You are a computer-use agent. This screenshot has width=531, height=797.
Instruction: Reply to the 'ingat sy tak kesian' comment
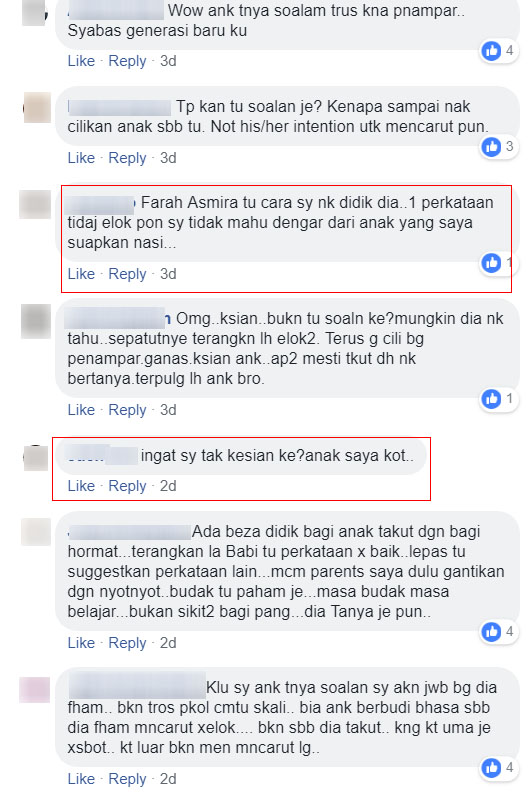coord(127,486)
